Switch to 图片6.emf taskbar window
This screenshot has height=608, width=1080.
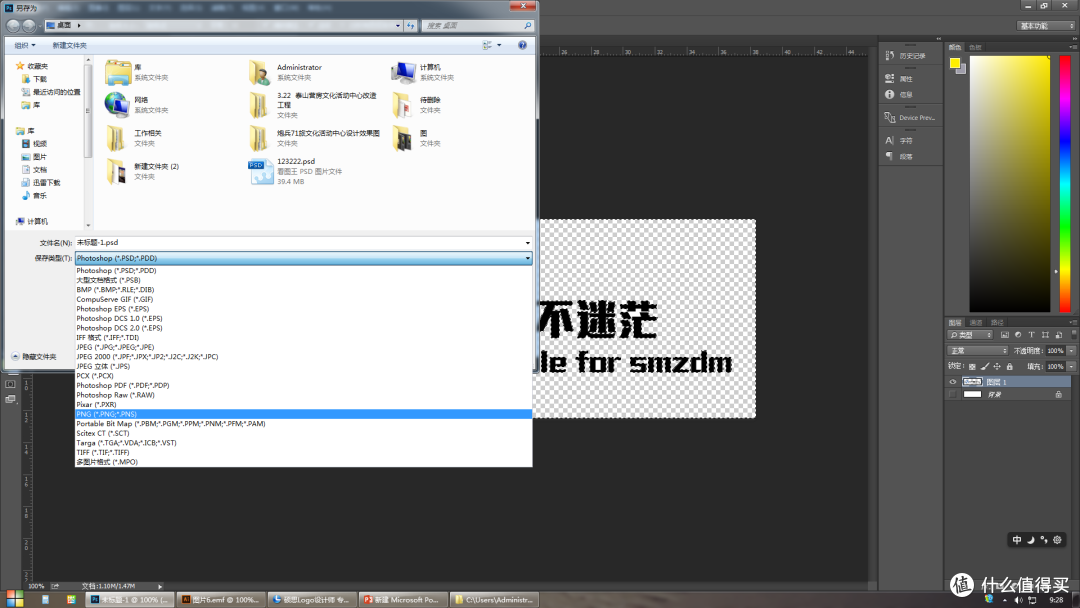click(x=220, y=600)
